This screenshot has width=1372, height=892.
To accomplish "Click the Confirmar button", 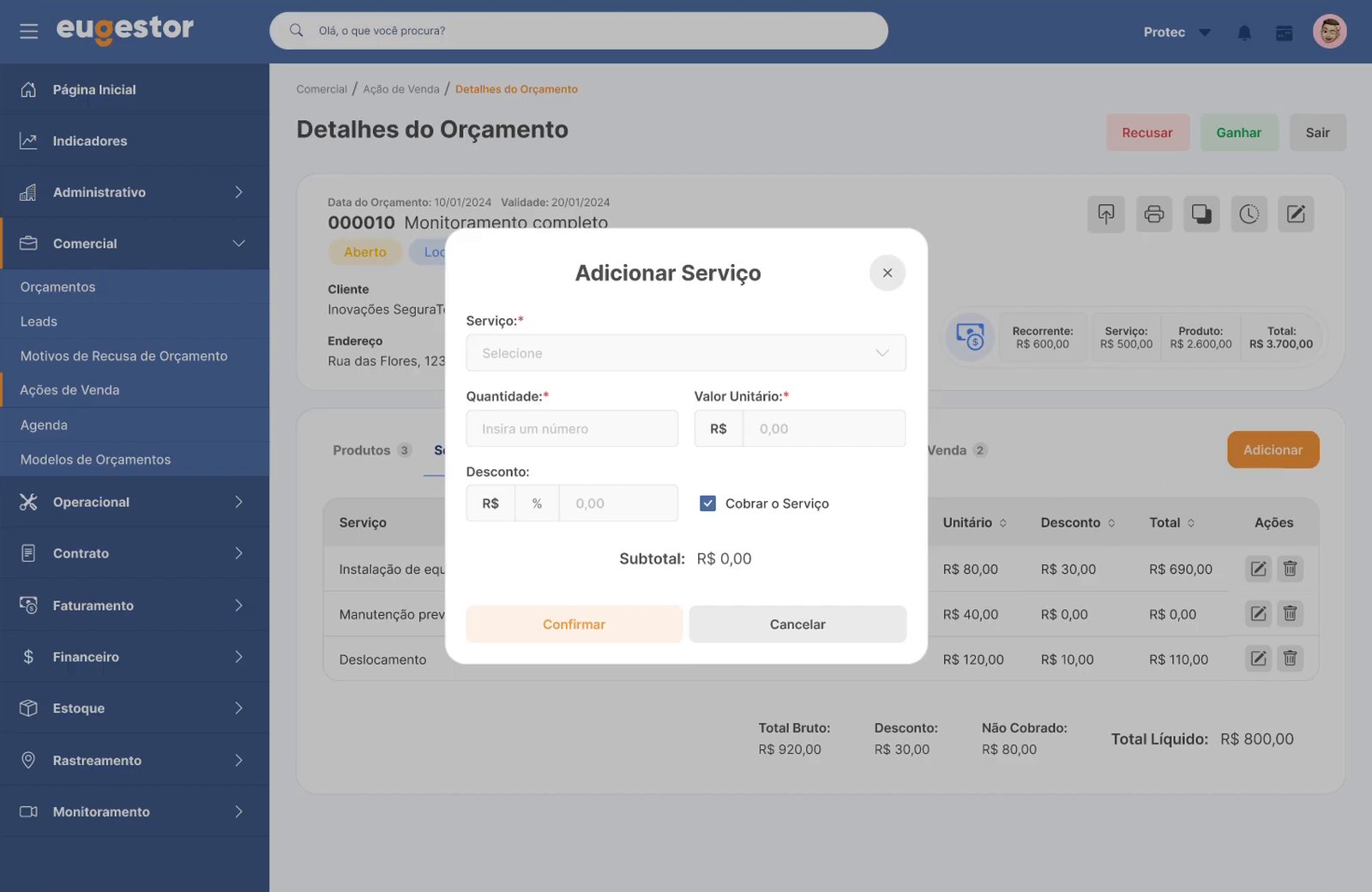I will point(575,624).
